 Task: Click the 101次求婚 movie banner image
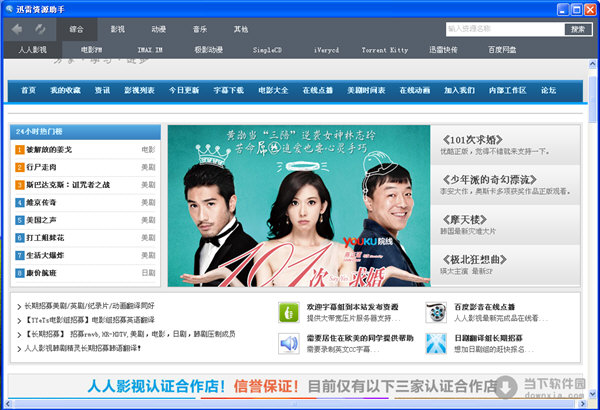point(299,206)
